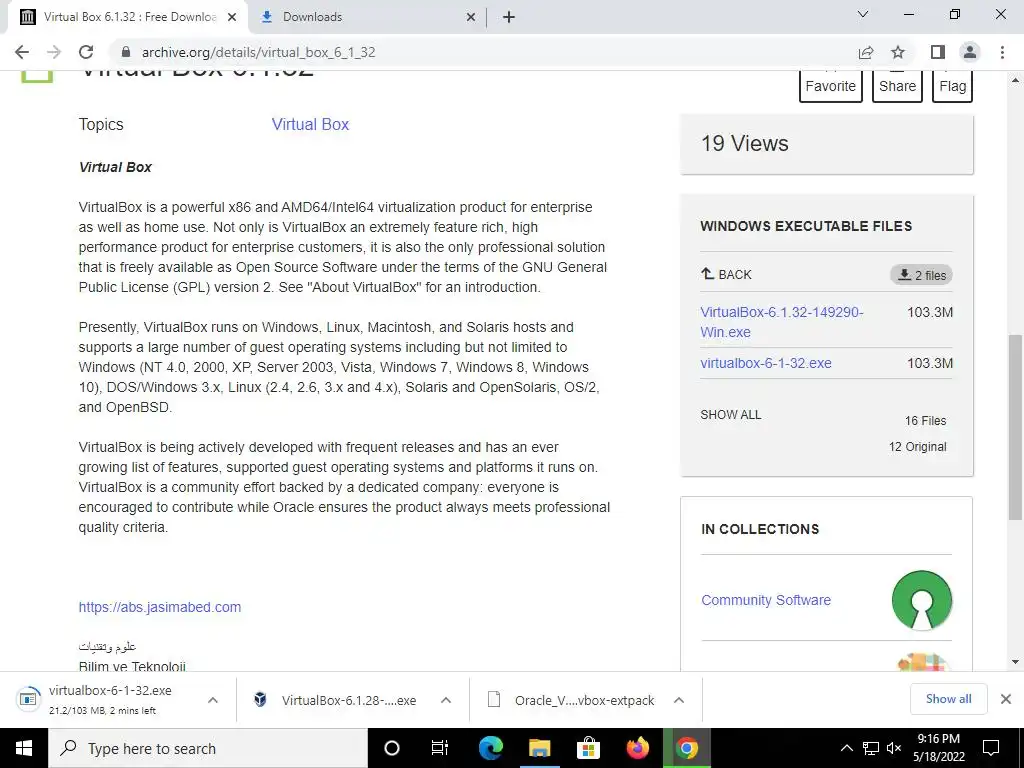1024x768 pixels.
Task: Click the Community Software green logo
Action: pos(921,600)
